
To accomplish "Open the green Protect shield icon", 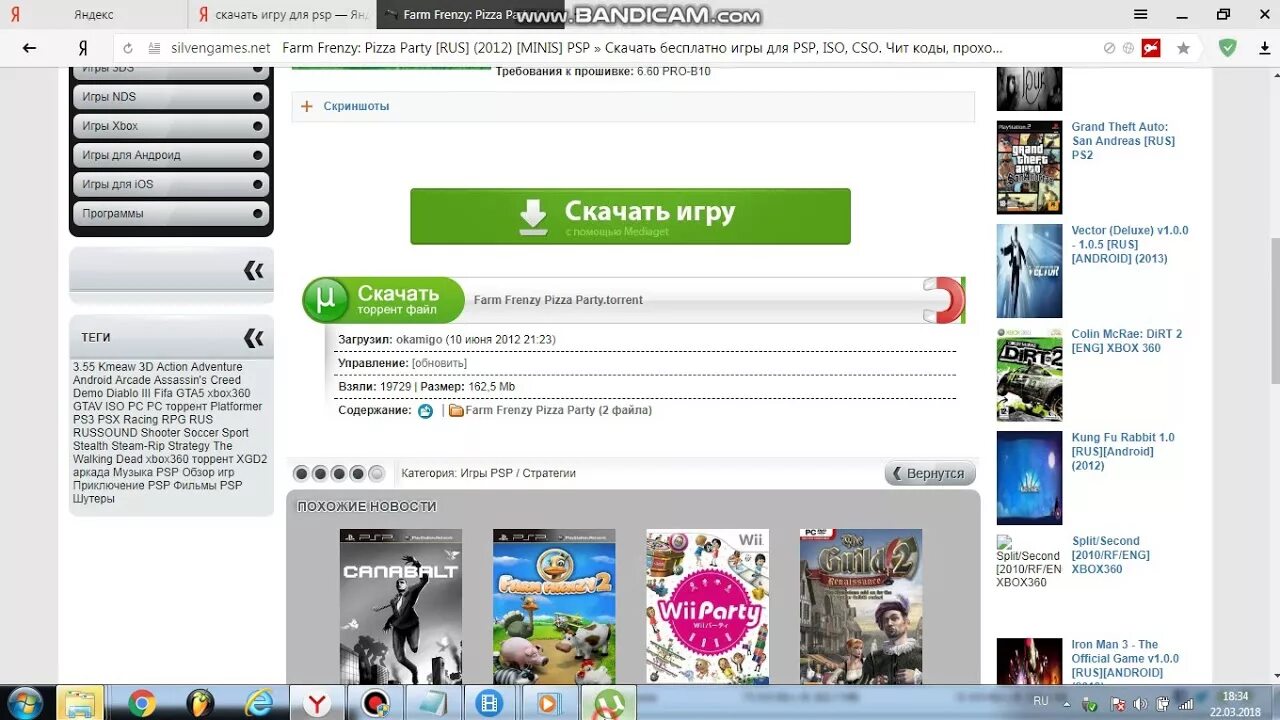I will tap(1227, 48).
